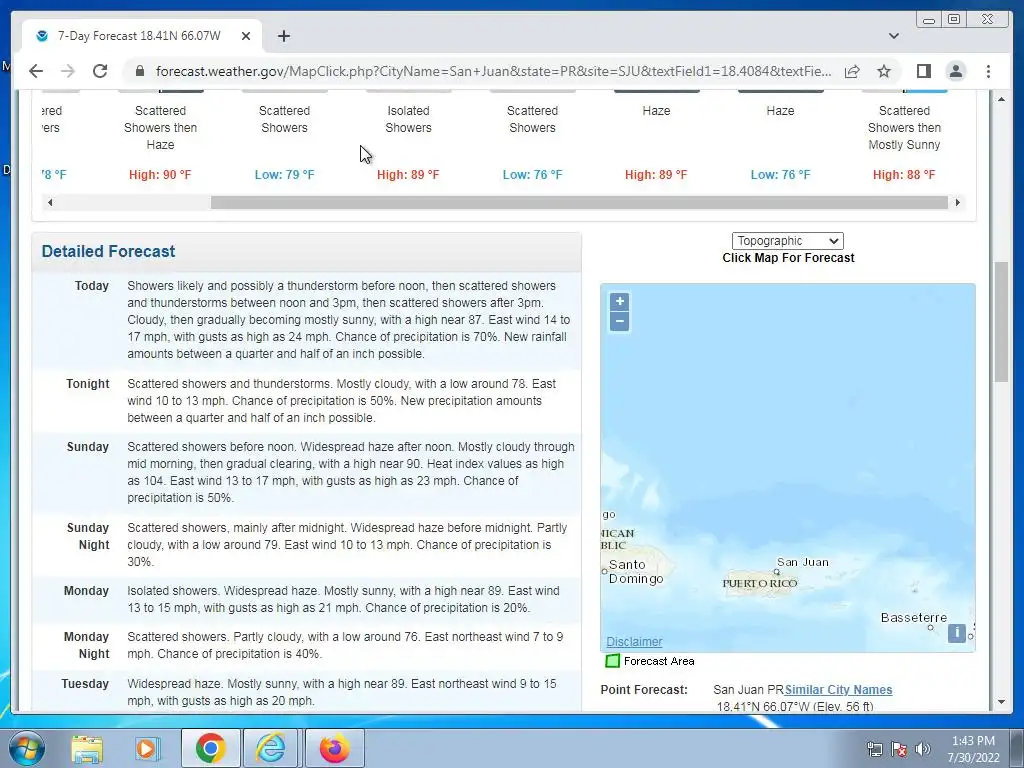Close the 7-Day Forecast tab
1024x768 pixels.
point(246,36)
